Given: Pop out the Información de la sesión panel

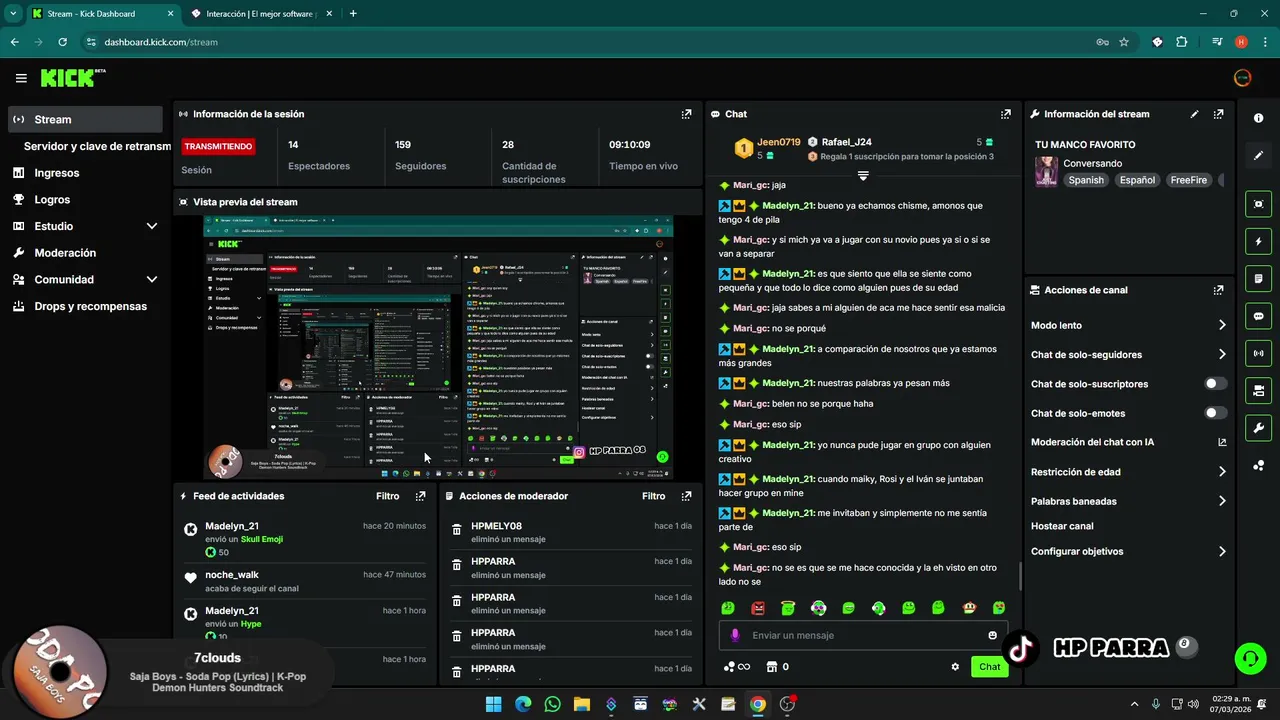Looking at the screenshot, I should [686, 114].
